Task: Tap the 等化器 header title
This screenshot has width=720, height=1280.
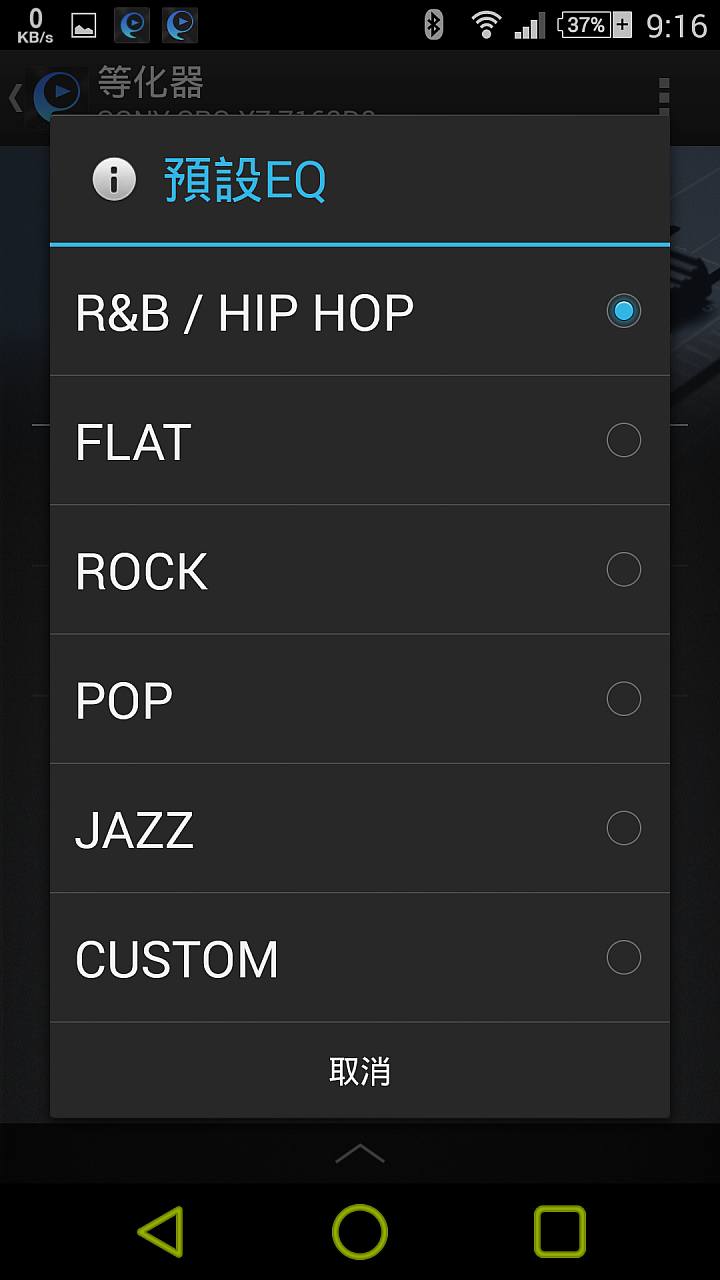Action: pos(151,83)
